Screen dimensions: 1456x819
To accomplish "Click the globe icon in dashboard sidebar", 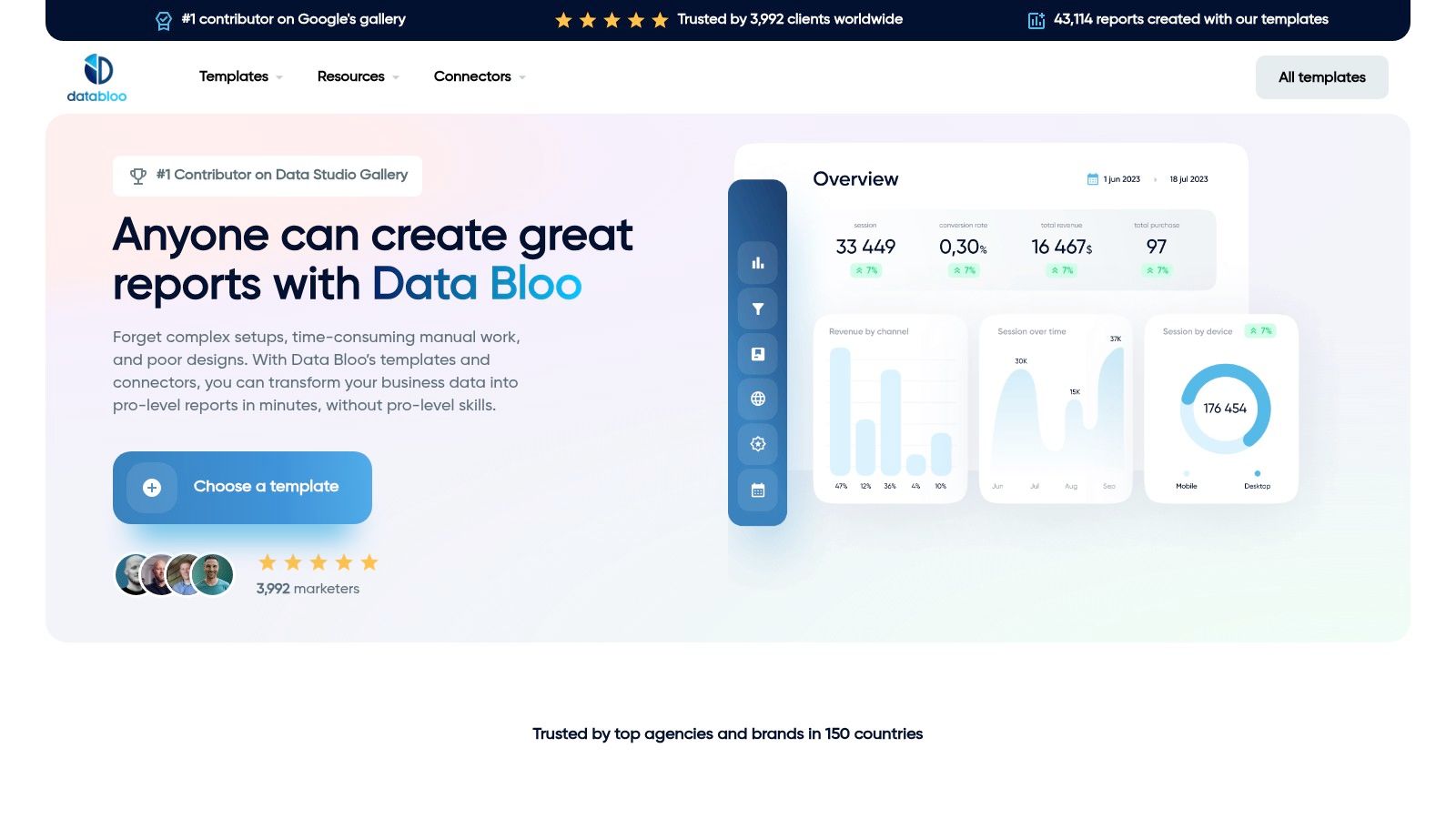I will 758,399.
